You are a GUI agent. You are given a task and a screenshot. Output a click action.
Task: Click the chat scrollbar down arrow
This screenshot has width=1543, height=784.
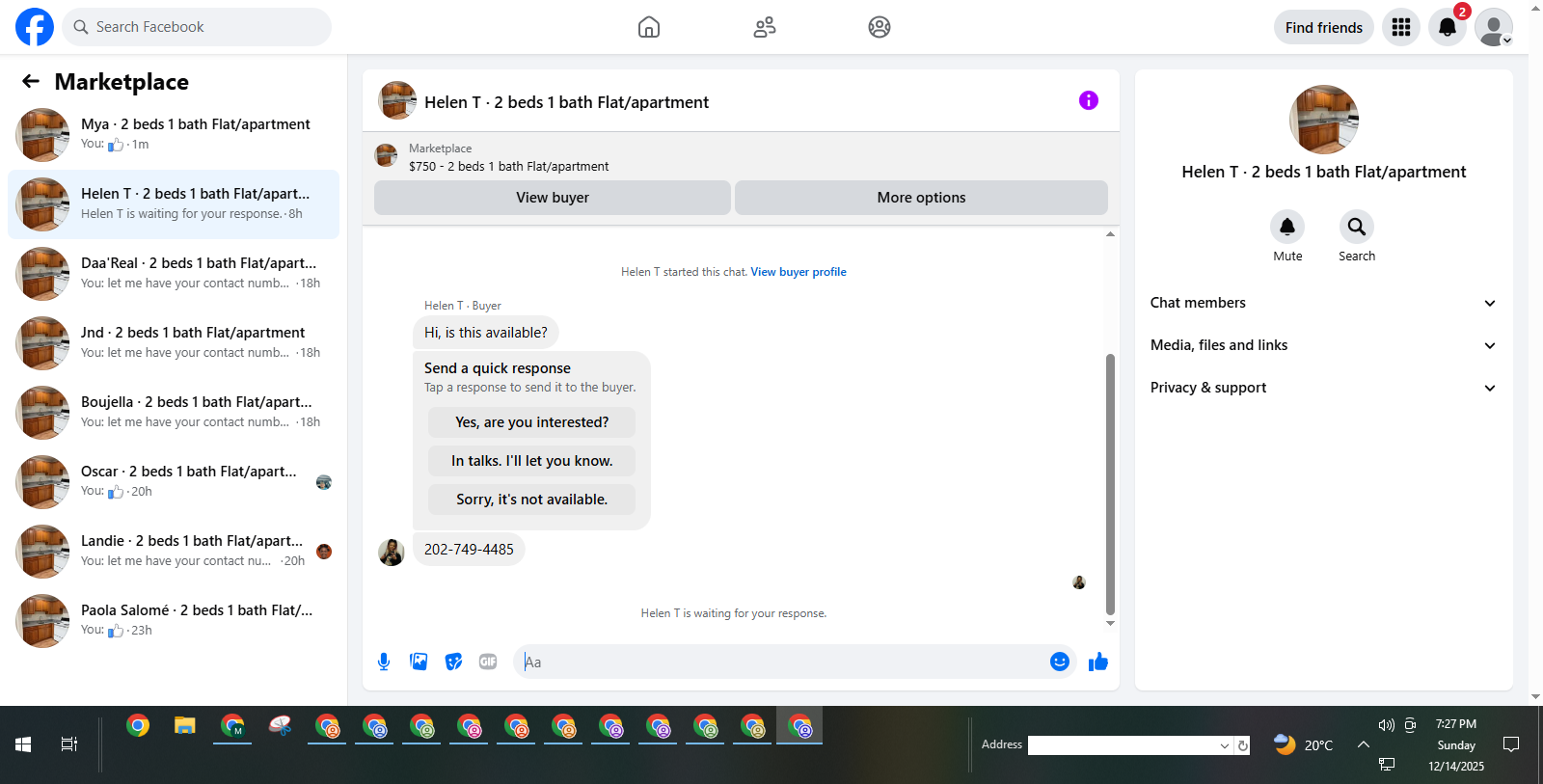(1110, 624)
